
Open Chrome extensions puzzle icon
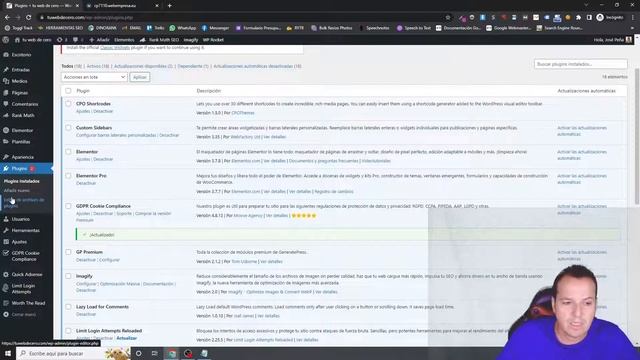click(578, 18)
